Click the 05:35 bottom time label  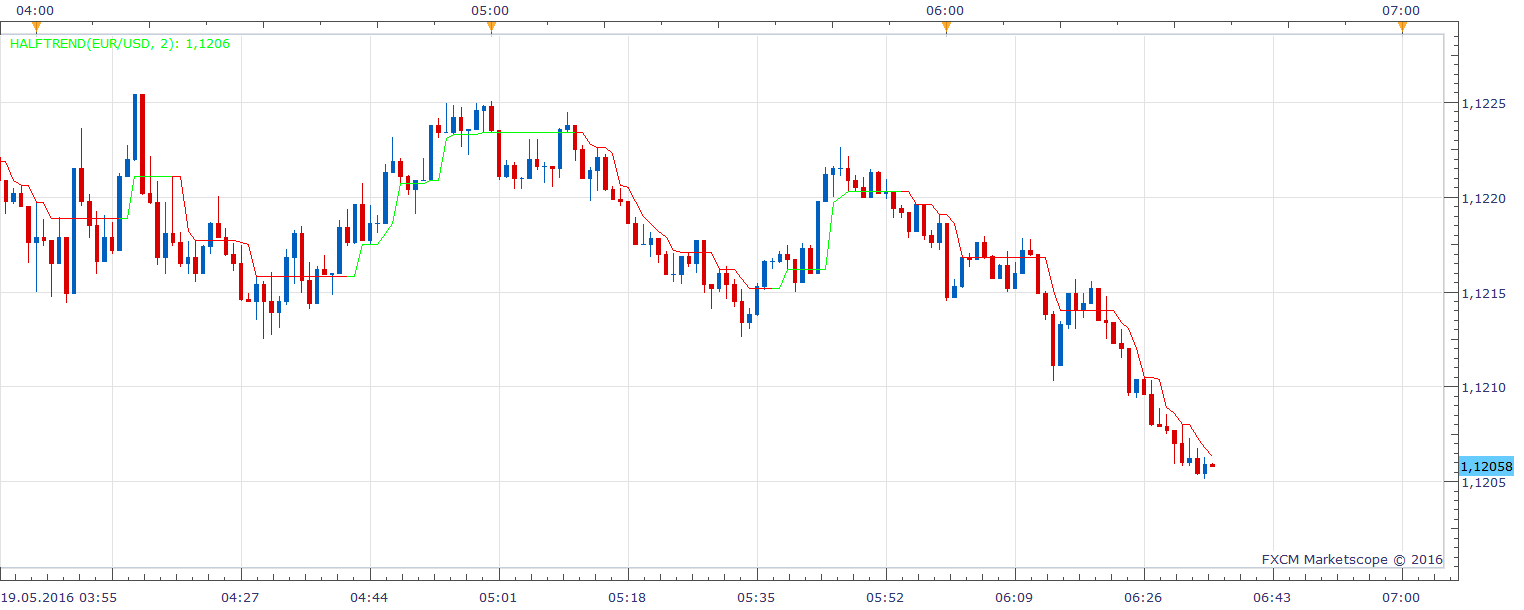[756, 597]
